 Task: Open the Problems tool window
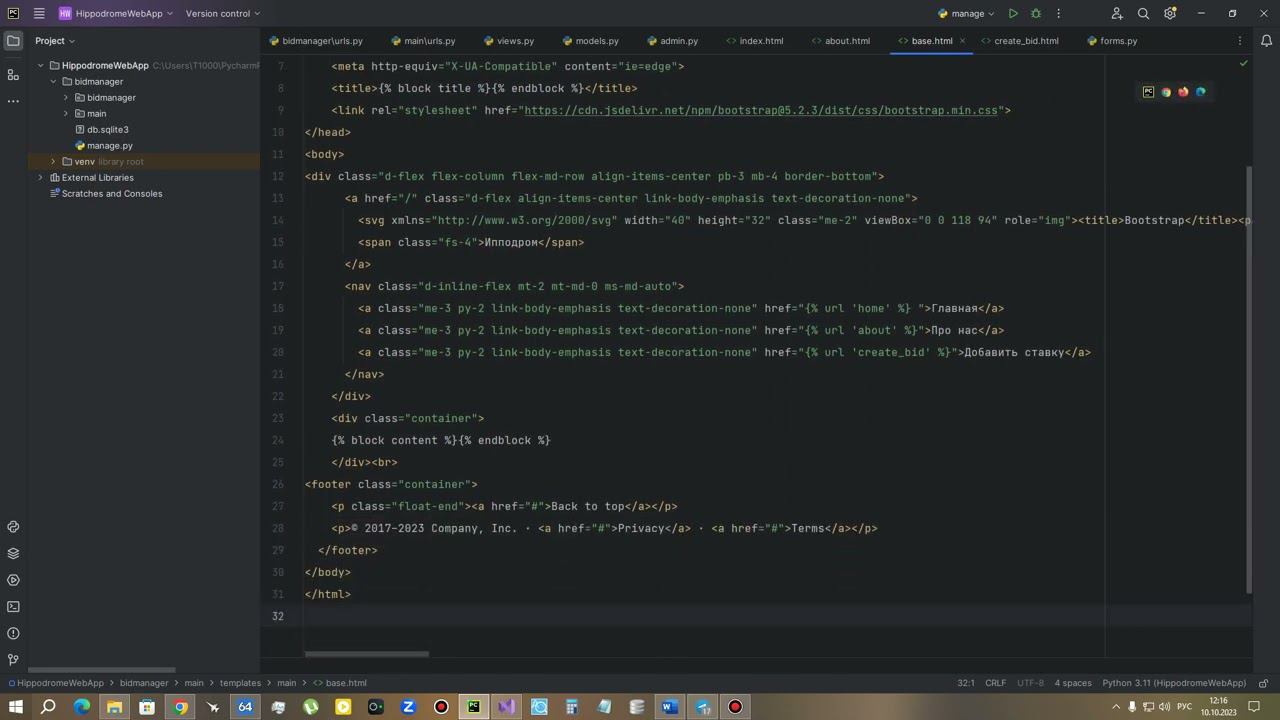(x=13, y=633)
